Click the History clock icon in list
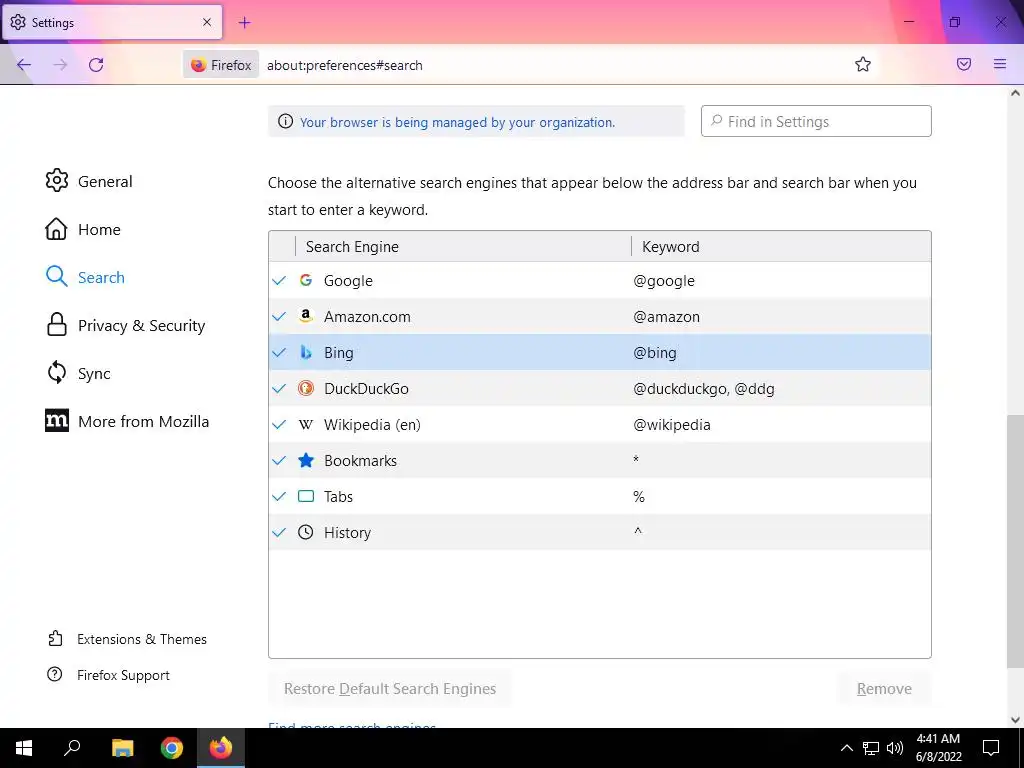The height and width of the screenshot is (768, 1024). pyautogui.click(x=306, y=532)
